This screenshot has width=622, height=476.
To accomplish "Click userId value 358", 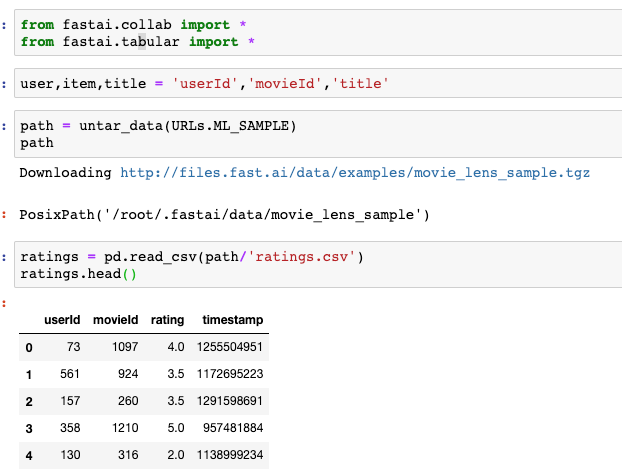I will click(70, 428).
